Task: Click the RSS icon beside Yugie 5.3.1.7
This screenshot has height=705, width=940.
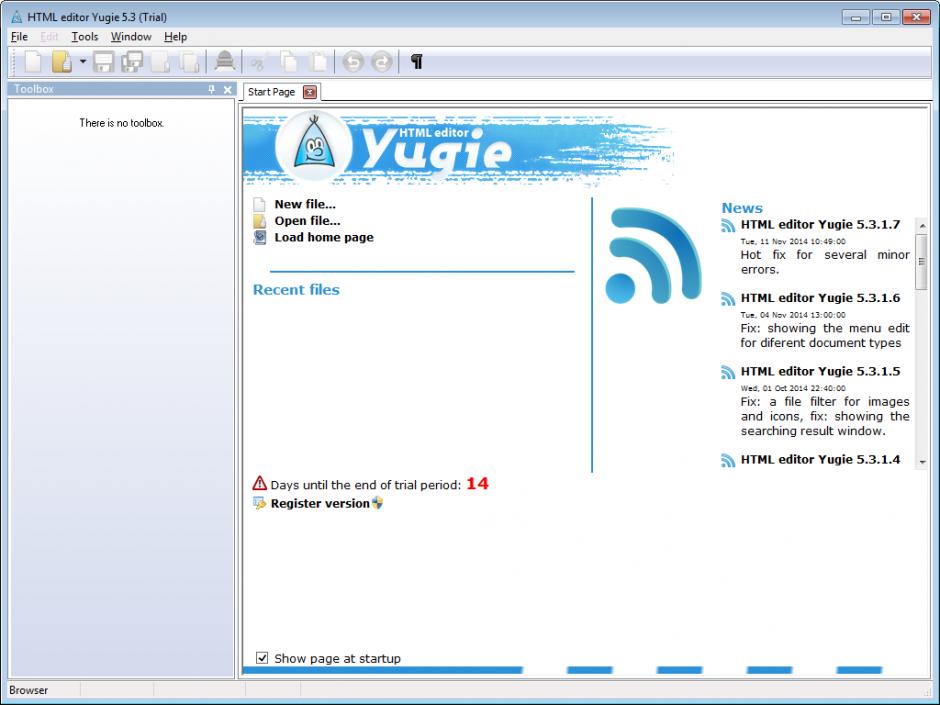Action: [x=728, y=226]
